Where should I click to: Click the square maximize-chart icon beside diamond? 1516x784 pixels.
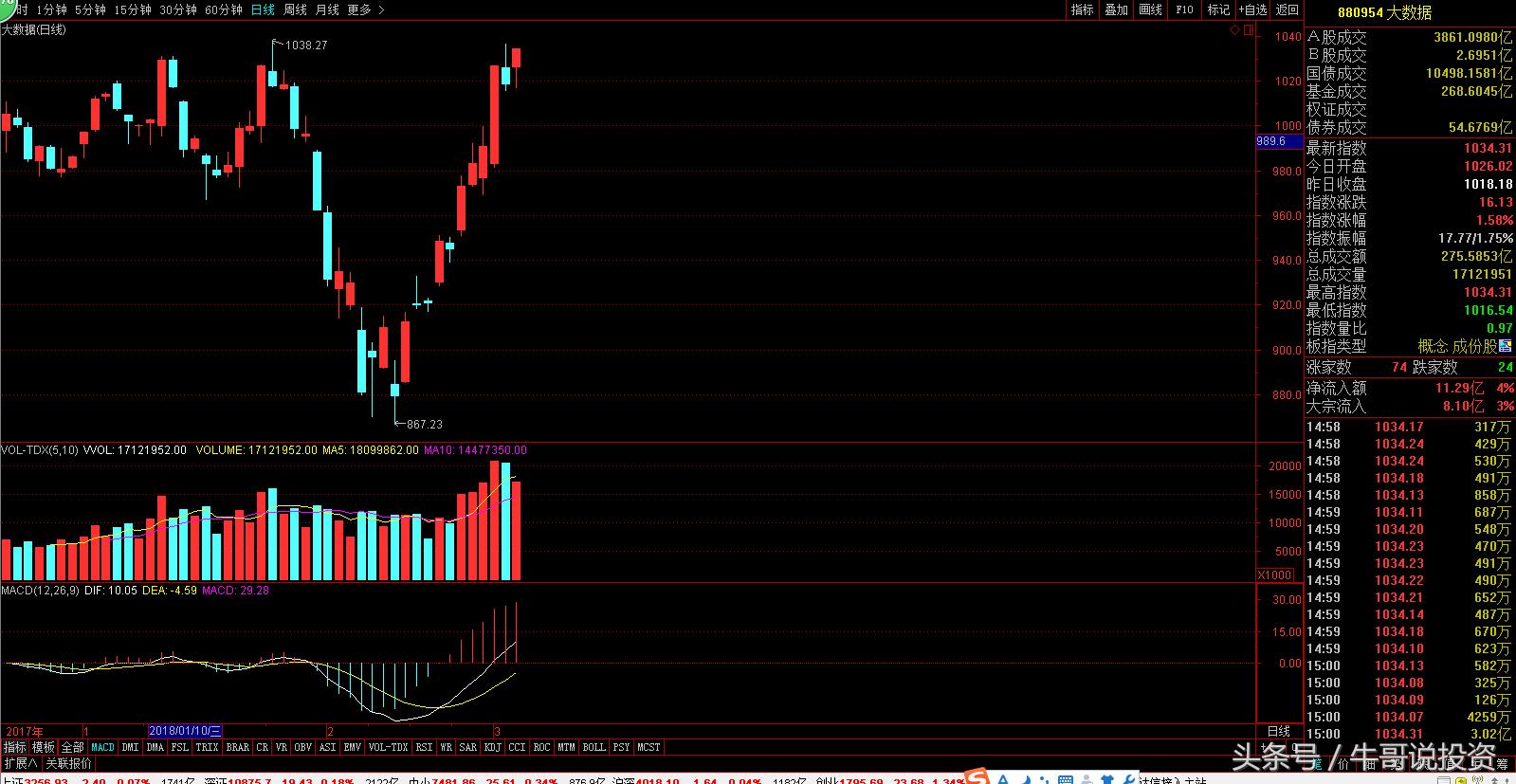[x=1249, y=30]
